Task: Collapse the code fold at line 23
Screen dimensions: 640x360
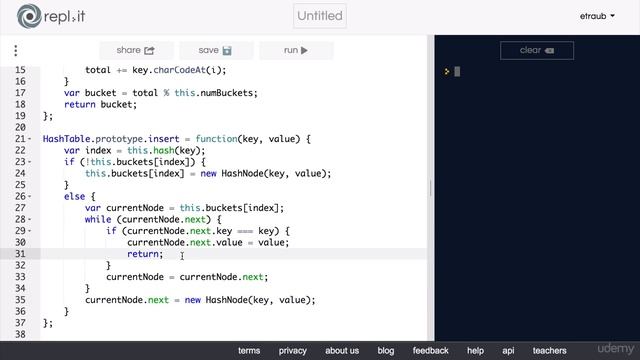Action: 30,162
